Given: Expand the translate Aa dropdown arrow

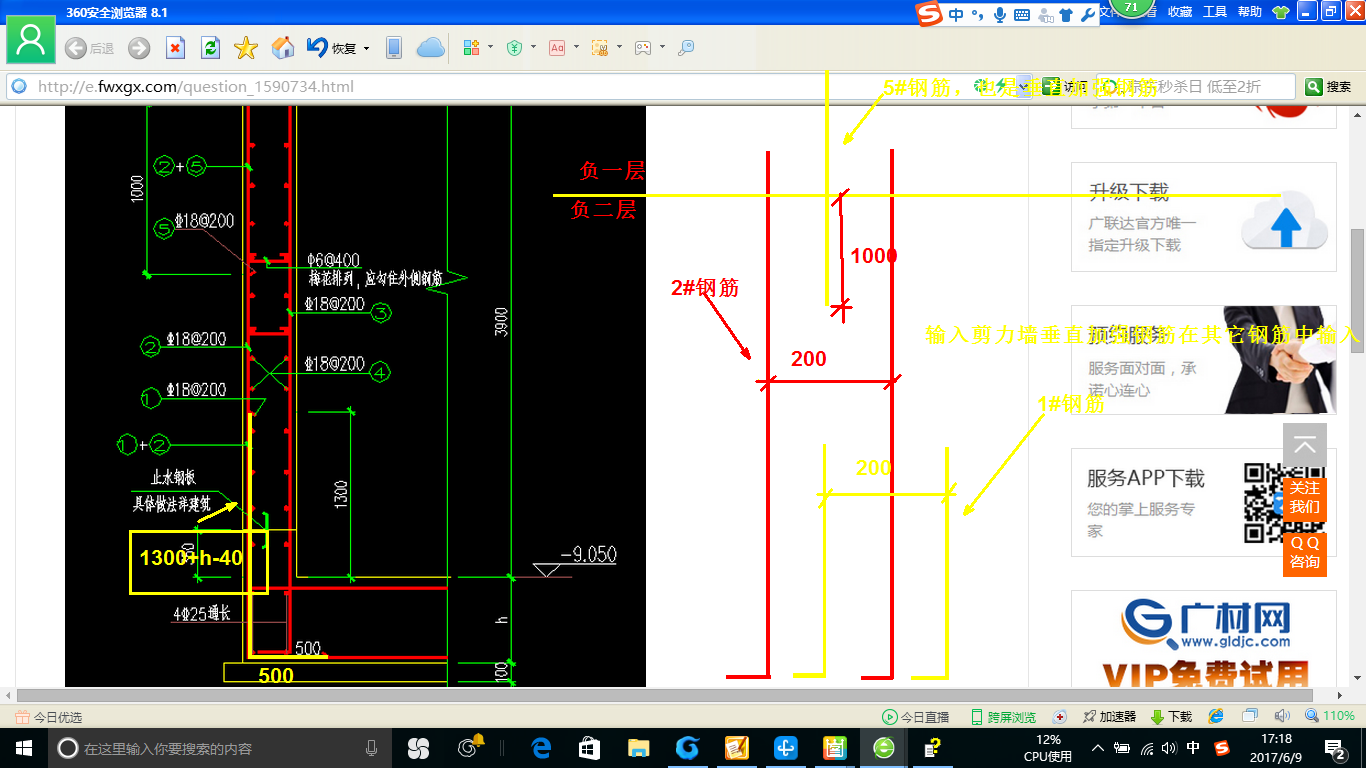Looking at the screenshot, I should [576, 48].
